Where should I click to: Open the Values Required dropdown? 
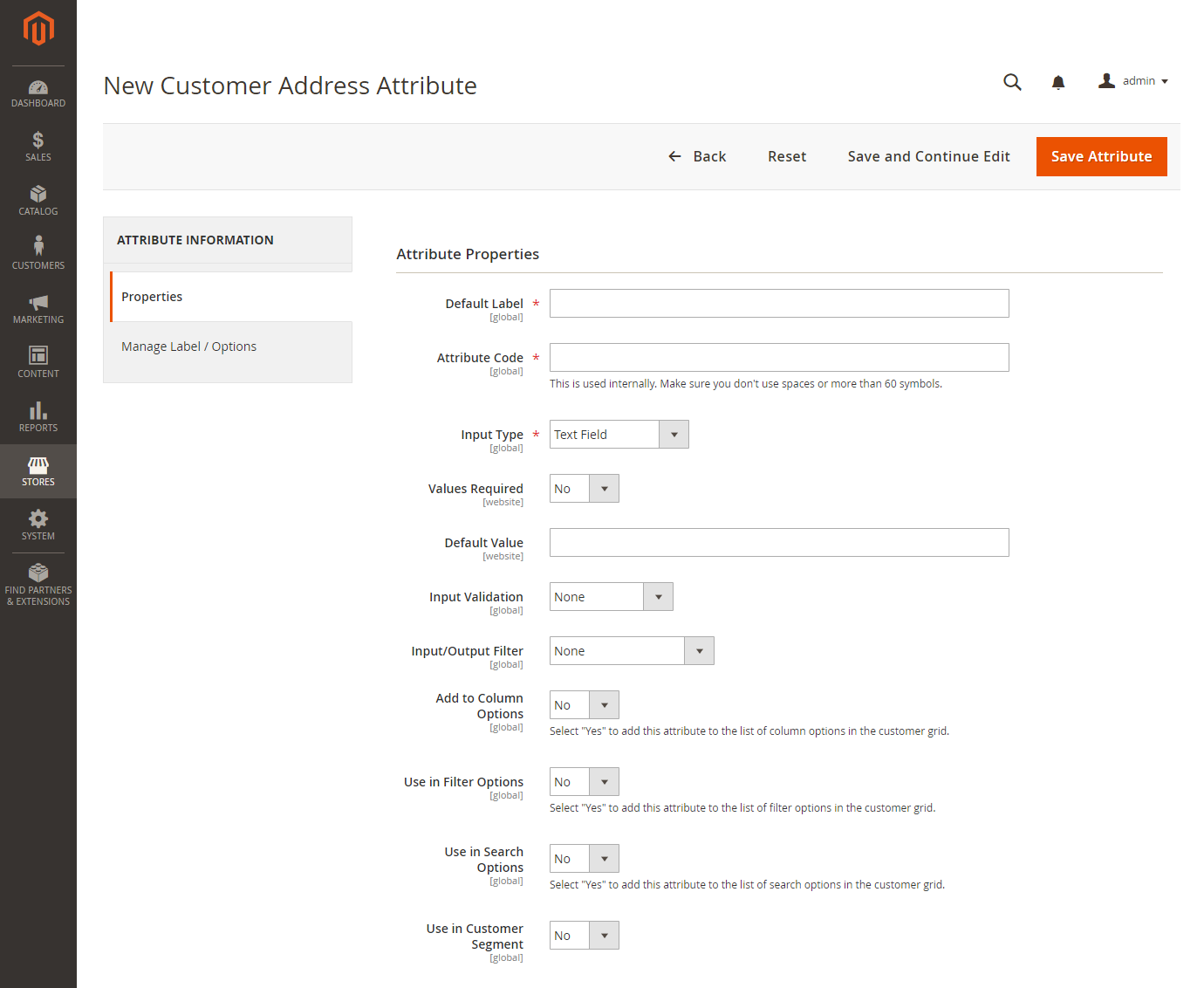(x=585, y=488)
